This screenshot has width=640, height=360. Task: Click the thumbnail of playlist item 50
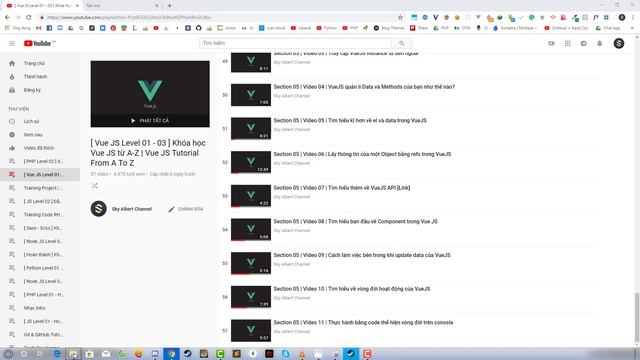[251, 95]
